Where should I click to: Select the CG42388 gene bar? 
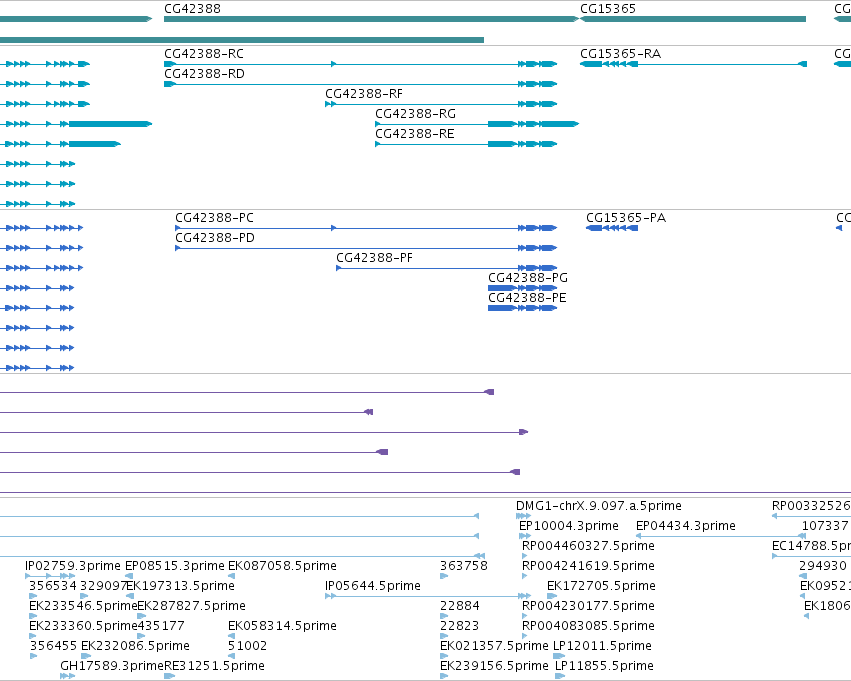[371, 19]
